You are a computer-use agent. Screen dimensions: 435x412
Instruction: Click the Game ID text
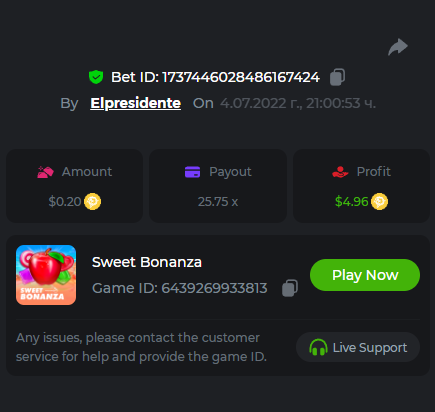click(180, 288)
